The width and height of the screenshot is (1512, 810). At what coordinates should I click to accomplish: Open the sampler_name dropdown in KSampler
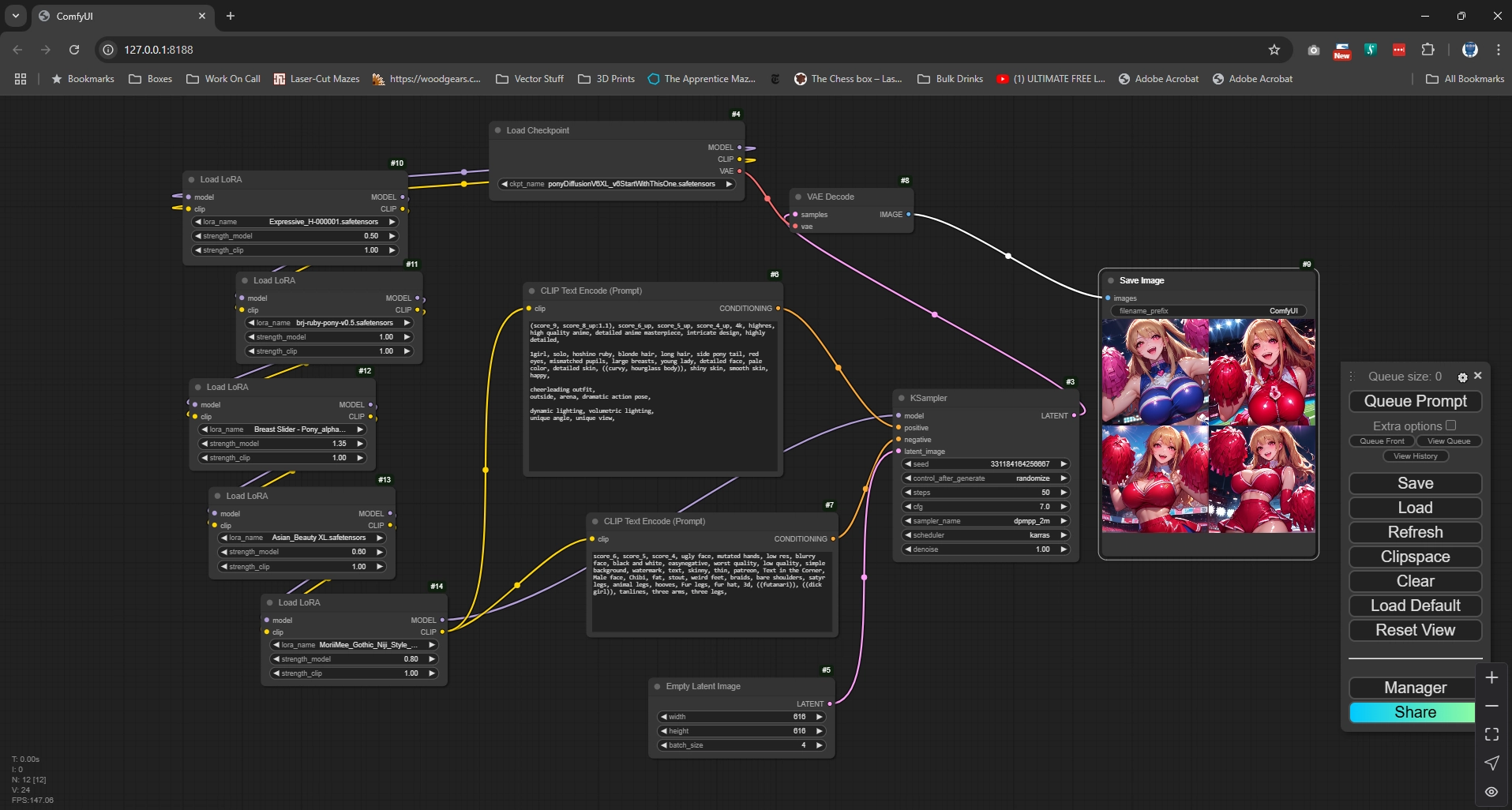click(x=985, y=521)
